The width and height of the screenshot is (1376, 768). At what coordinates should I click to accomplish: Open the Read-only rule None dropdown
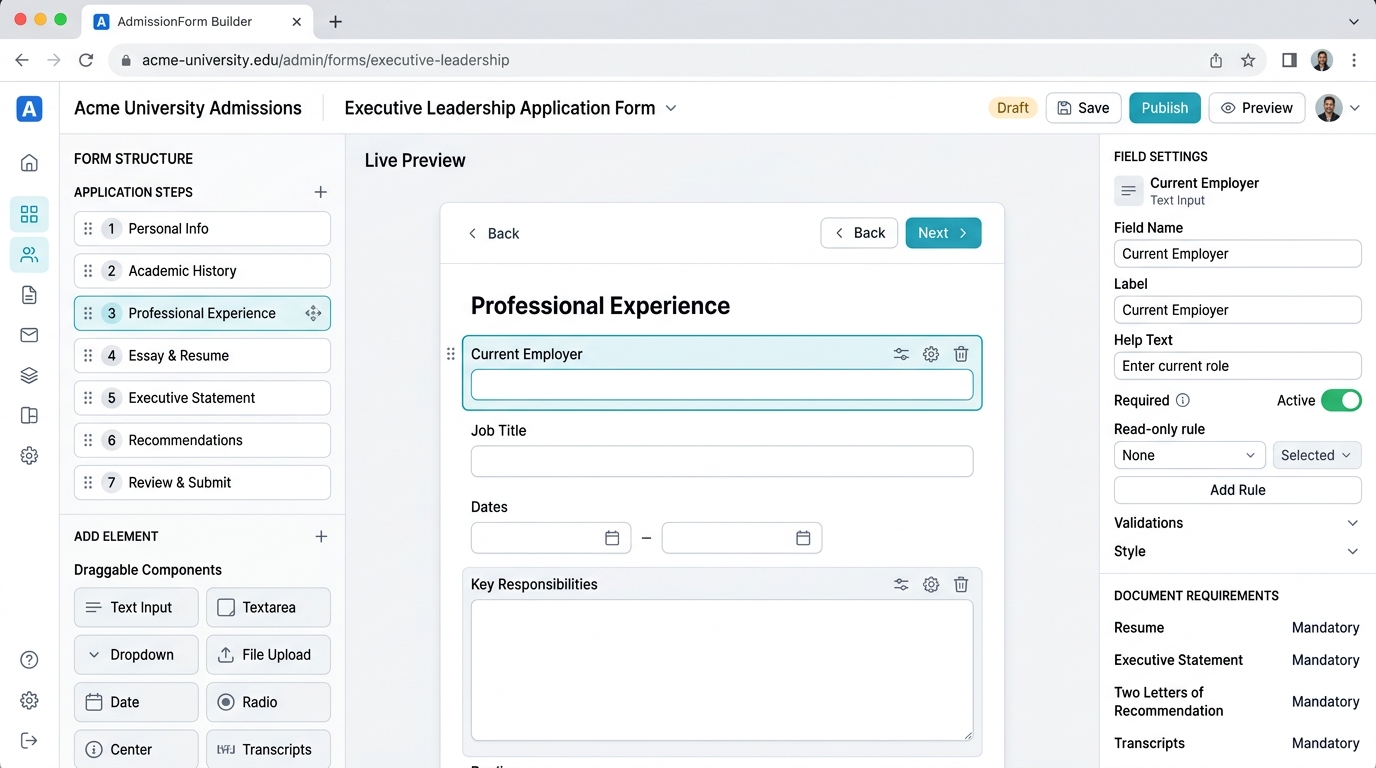[x=1189, y=455]
